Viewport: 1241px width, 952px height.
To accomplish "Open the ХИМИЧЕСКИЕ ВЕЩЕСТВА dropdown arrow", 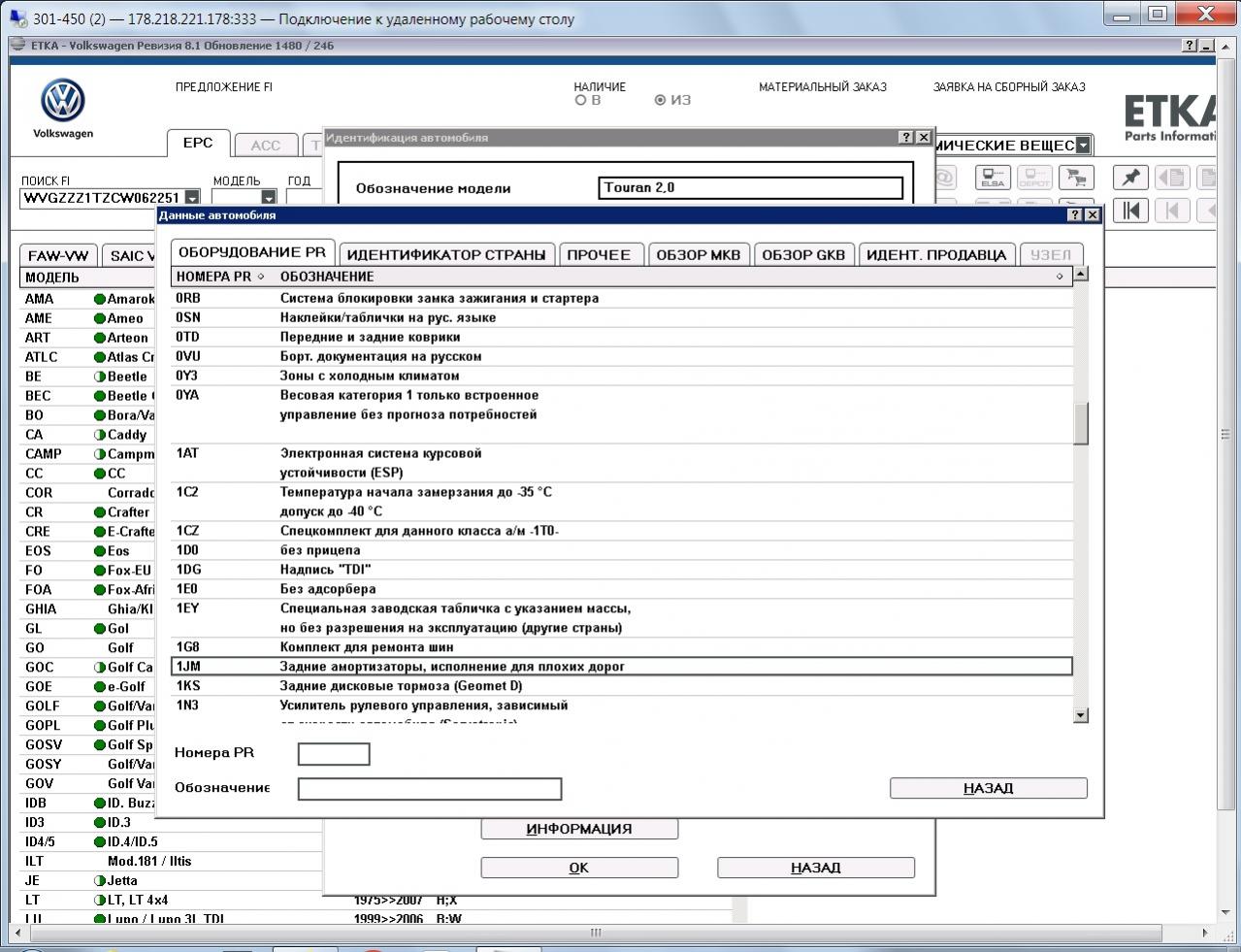I will [1083, 146].
